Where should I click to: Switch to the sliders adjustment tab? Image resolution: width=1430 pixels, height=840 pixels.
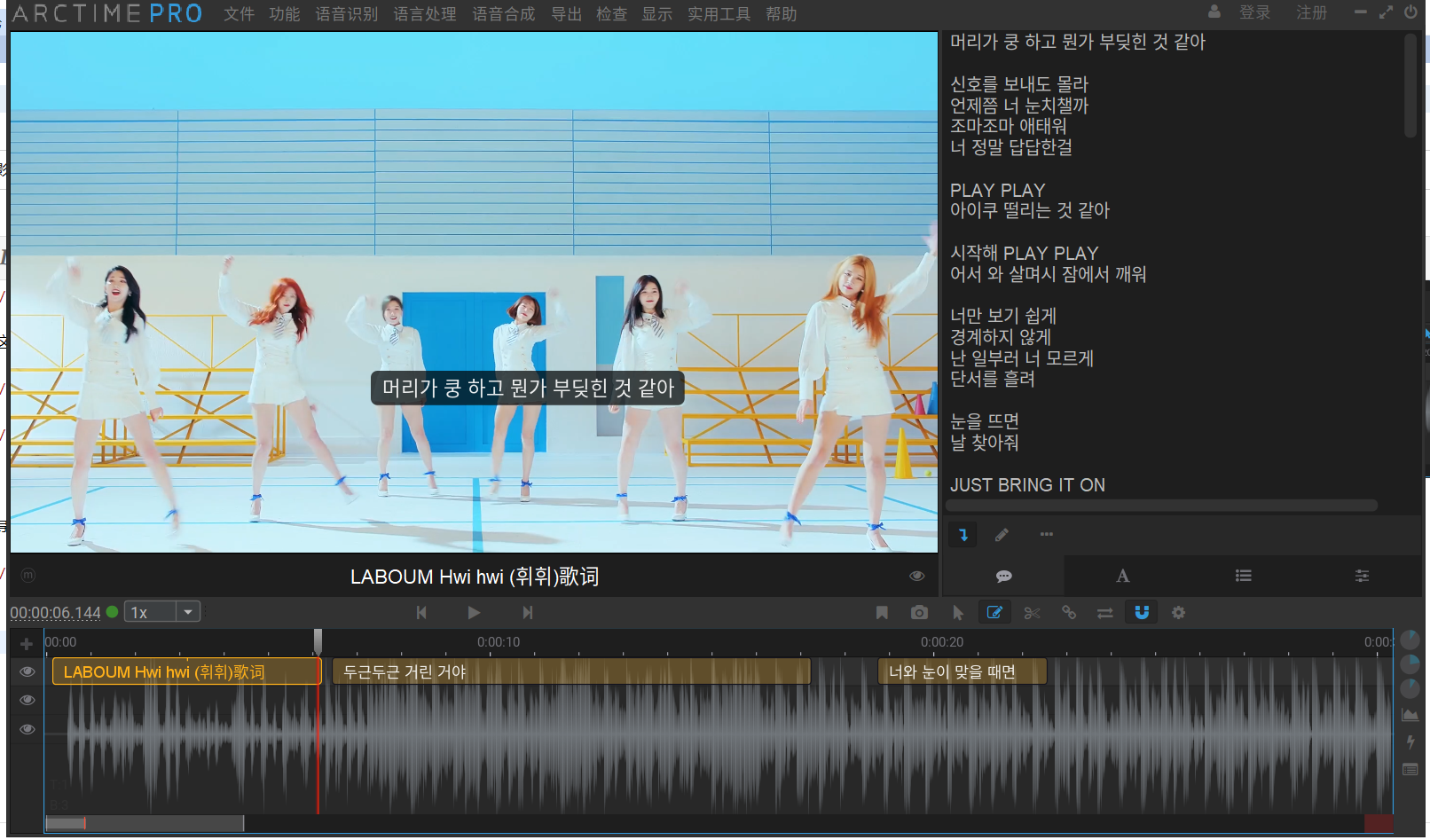pyautogui.click(x=1362, y=577)
